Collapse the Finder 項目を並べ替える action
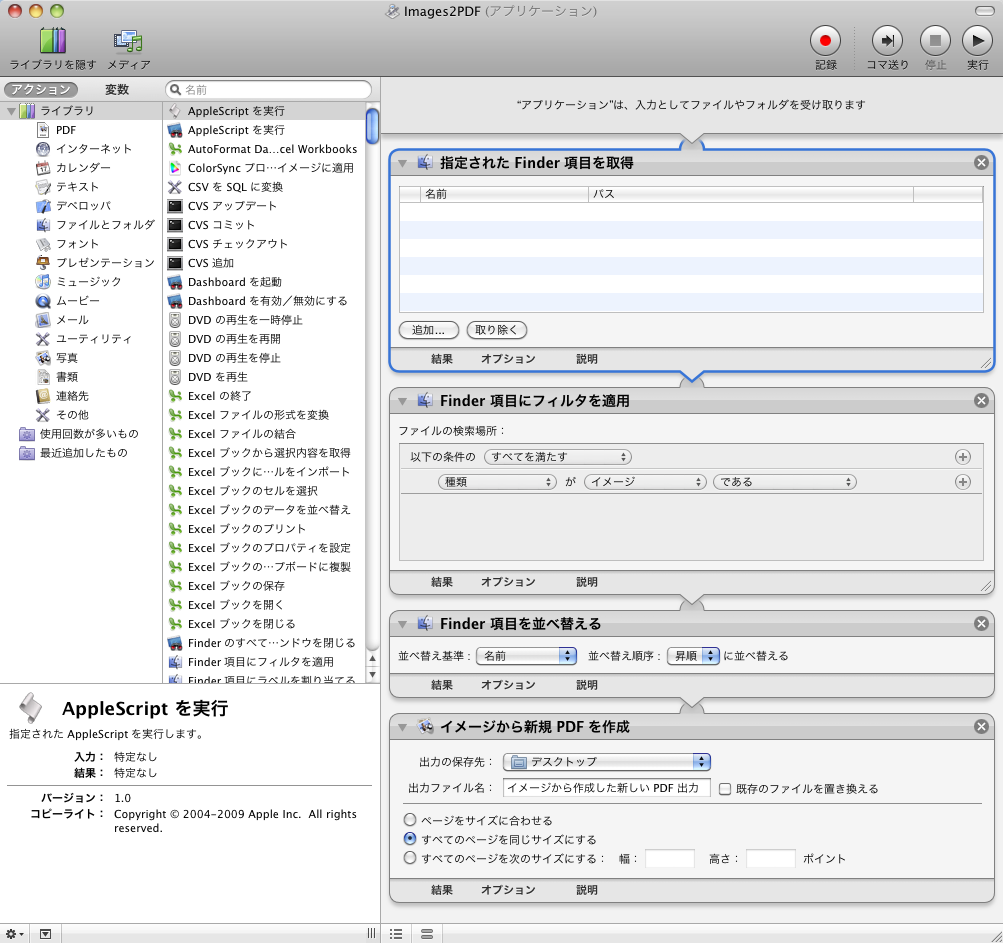The height and width of the screenshot is (943, 1003). pyautogui.click(x=402, y=624)
